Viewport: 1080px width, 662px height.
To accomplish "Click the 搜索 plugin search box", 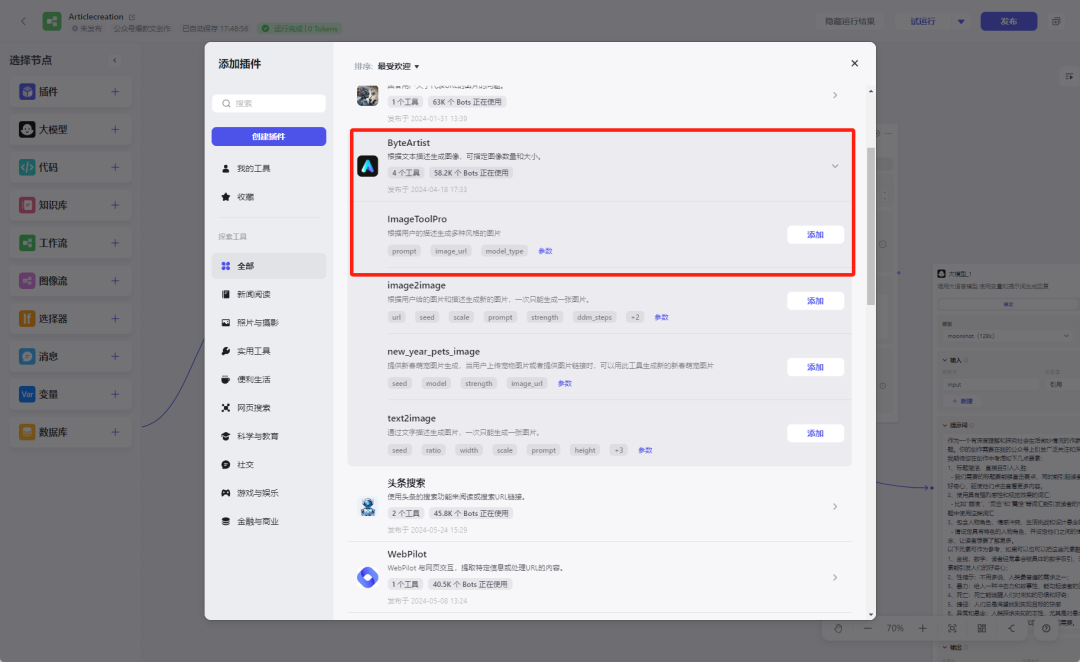I will click(x=269, y=103).
